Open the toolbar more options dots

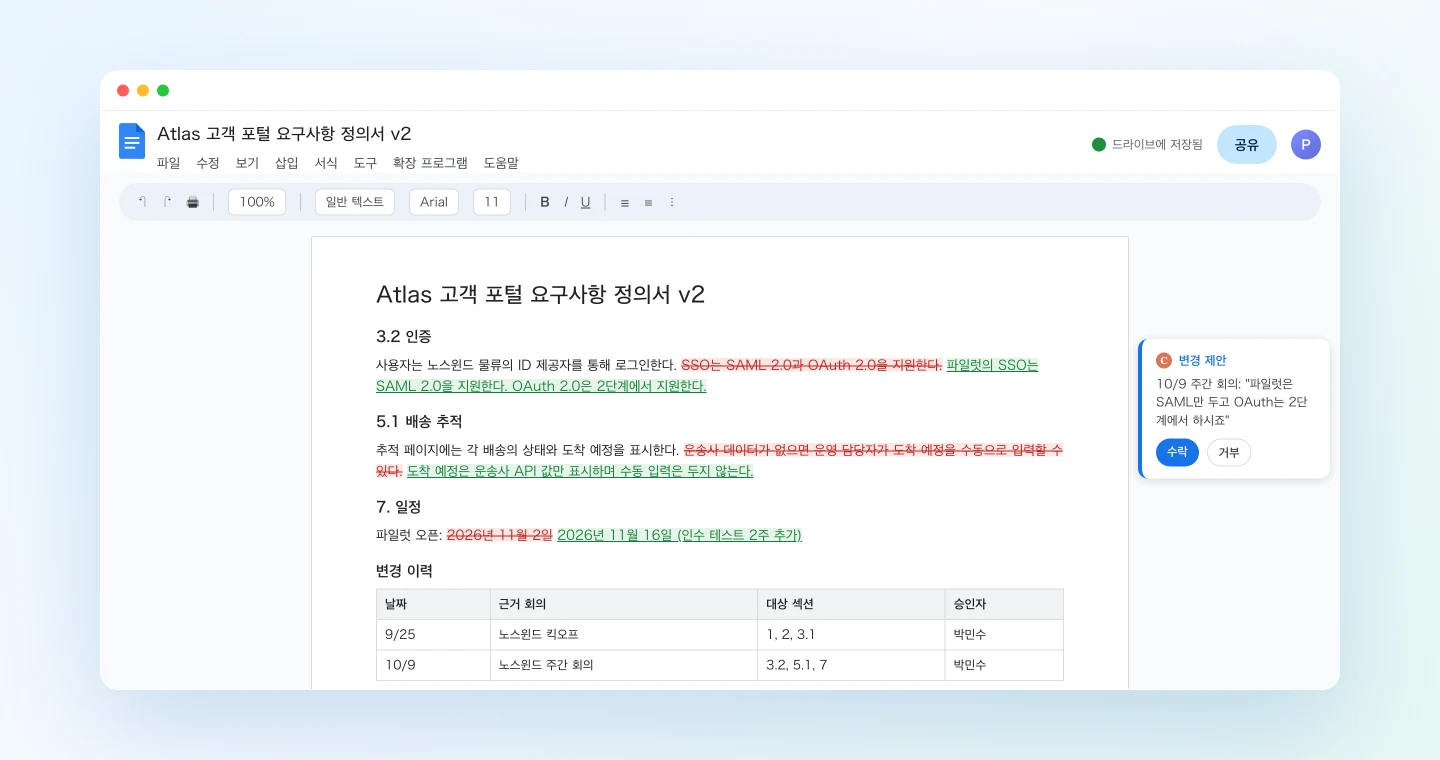coord(672,202)
